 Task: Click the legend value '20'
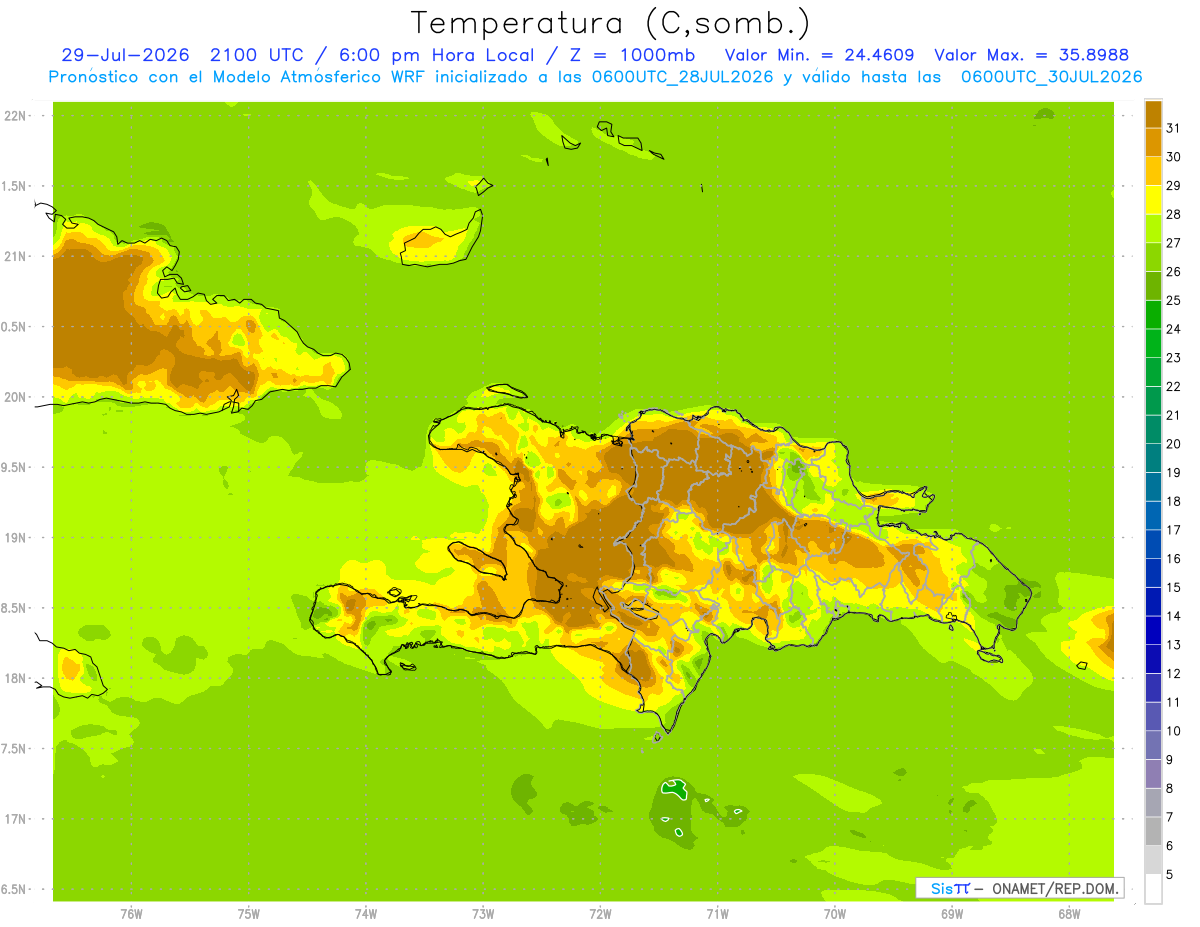click(x=1173, y=444)
